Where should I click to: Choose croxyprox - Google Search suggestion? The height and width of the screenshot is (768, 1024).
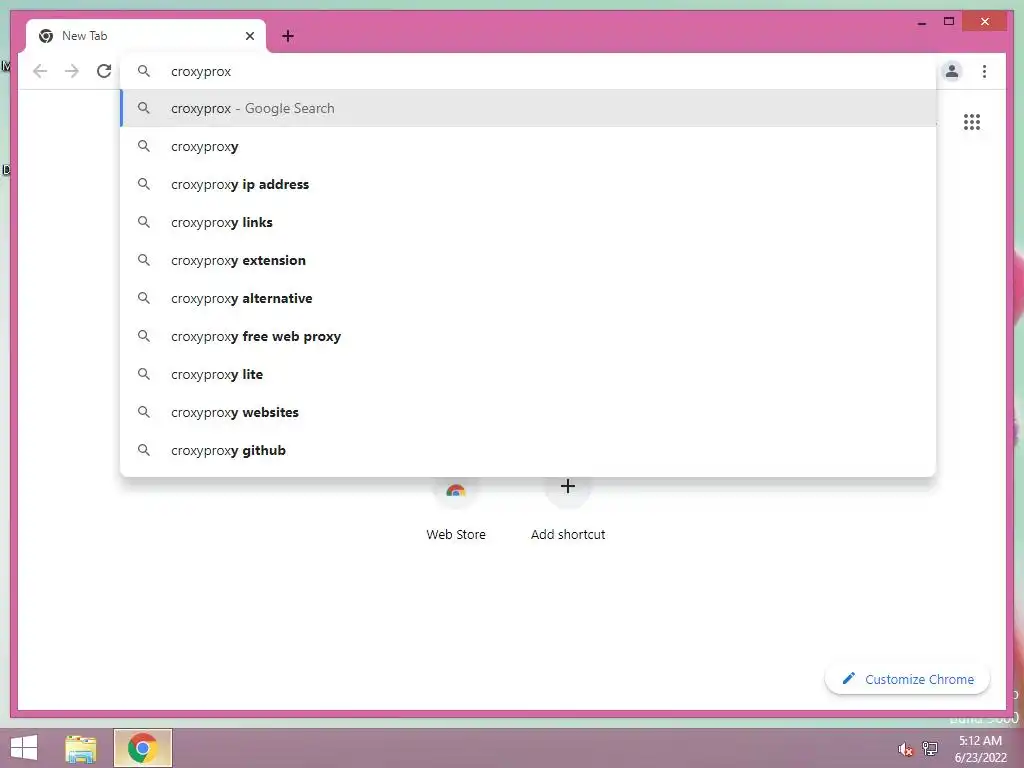(528, 108)
